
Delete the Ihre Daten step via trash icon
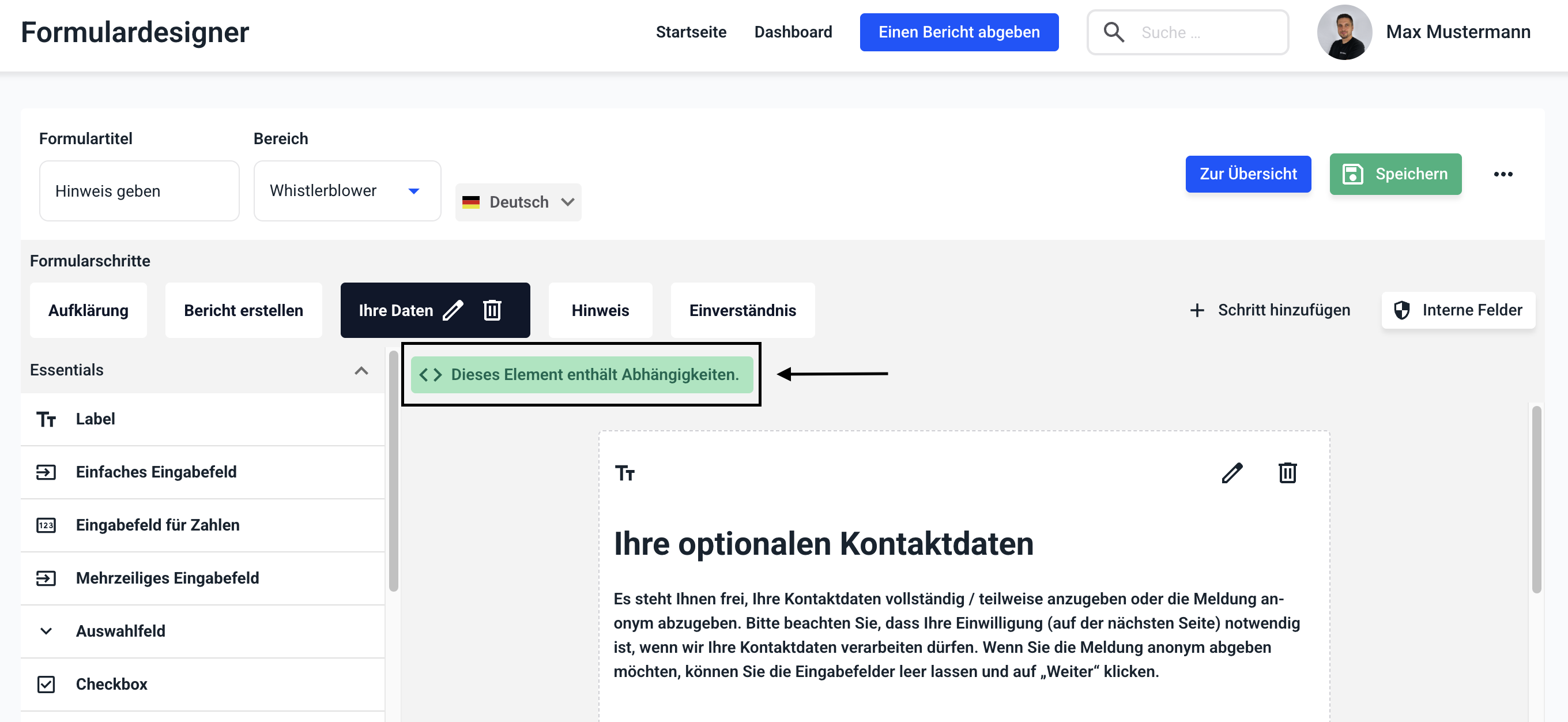(x=492, y=310)
